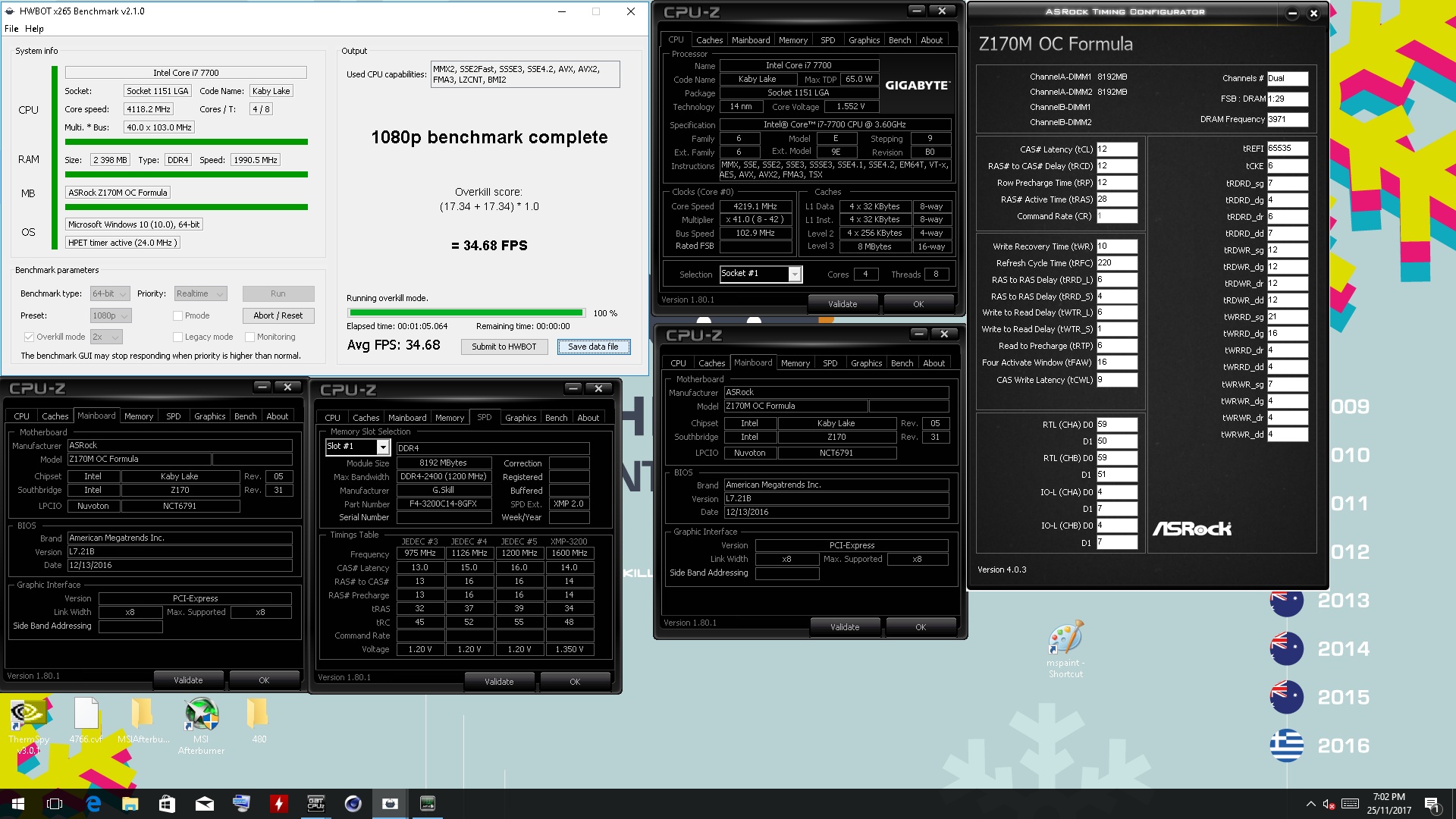Click the Run button
Screen dimensions: 1456x819
click(x=278, y=293)
